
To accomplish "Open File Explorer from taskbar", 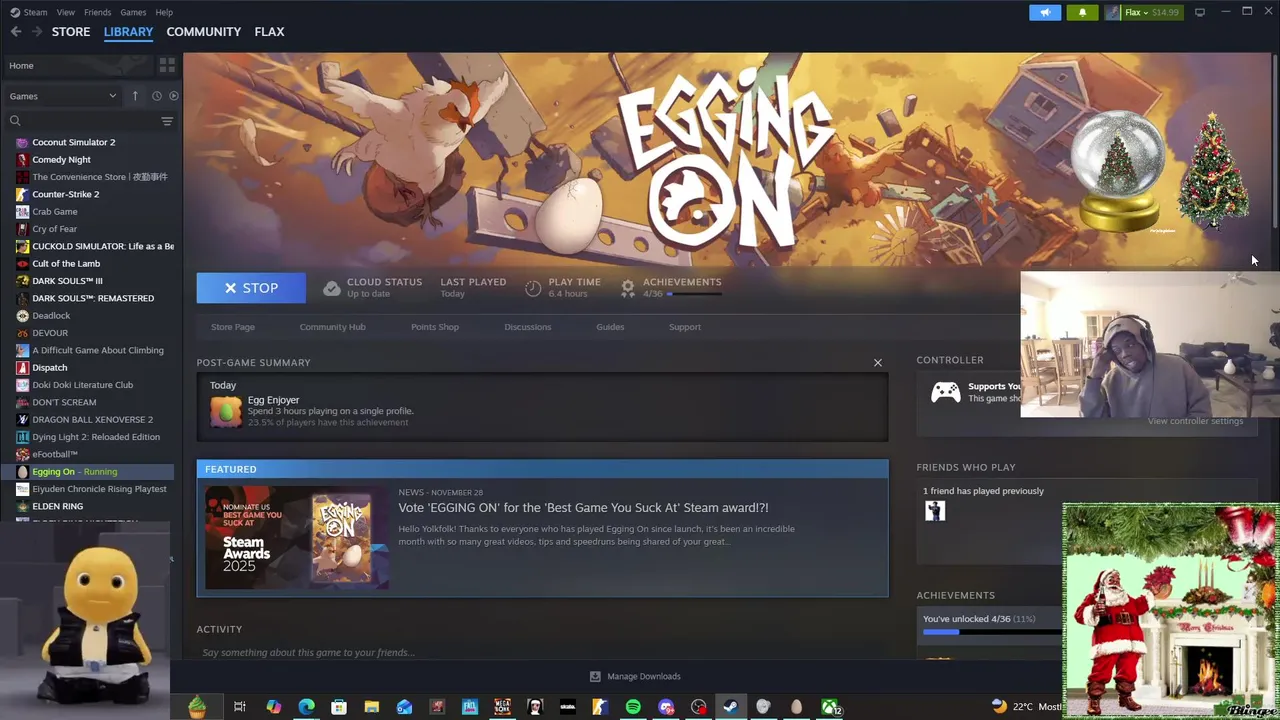I will (x=371, y=708).
